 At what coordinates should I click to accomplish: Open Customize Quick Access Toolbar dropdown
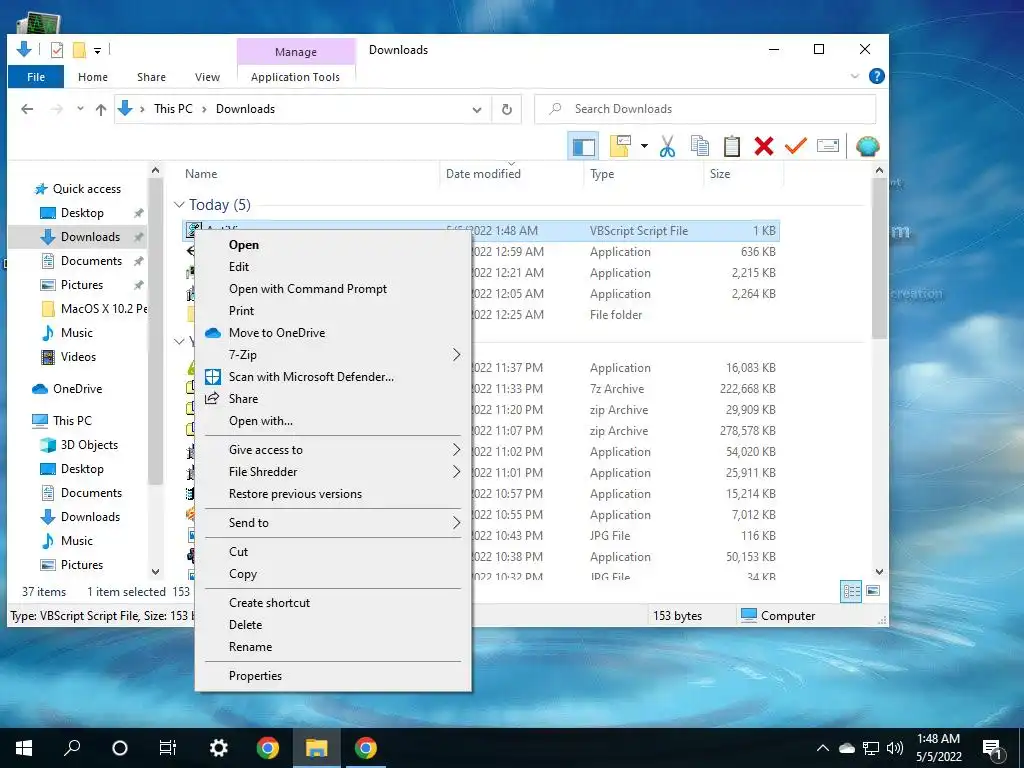(97, 50)
